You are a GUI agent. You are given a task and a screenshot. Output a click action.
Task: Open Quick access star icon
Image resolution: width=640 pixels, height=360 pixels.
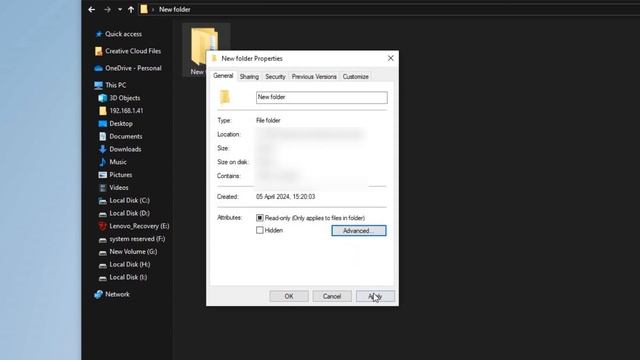pos(98,34)
